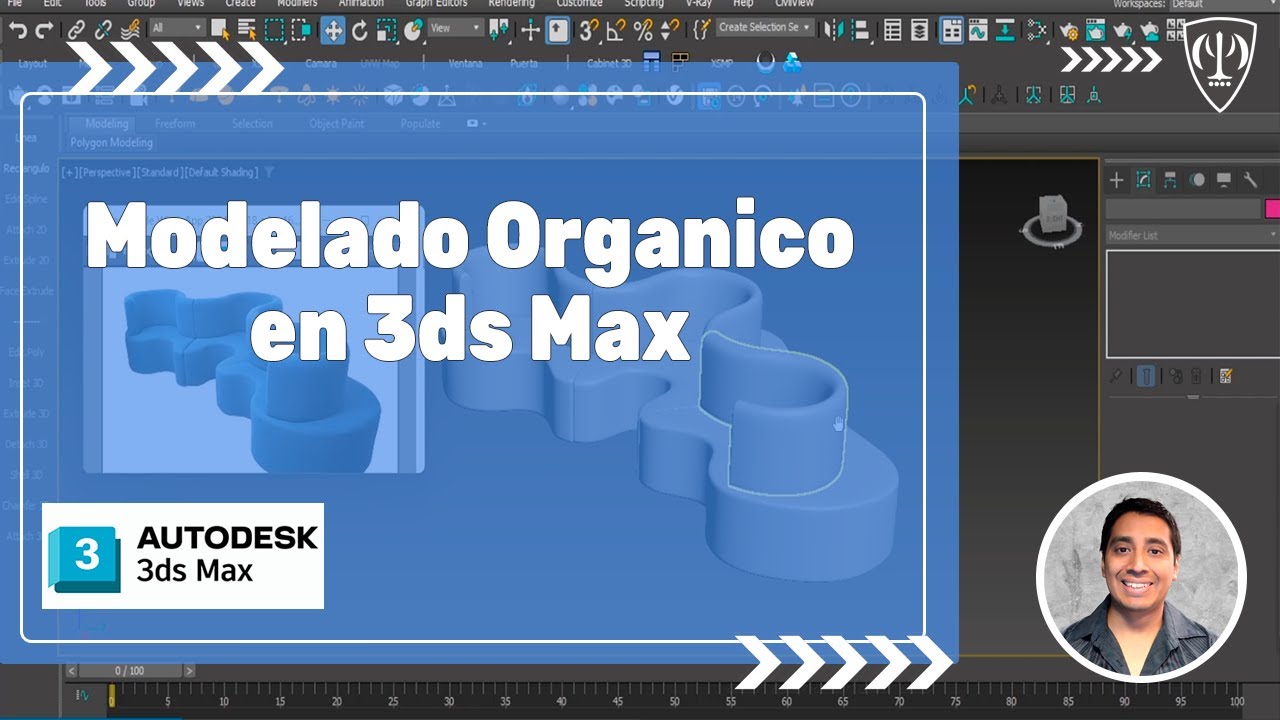Toggle the Spinner Snap button
The height and width of the screenshot is (720, 1280).
[x=670, y=30]
